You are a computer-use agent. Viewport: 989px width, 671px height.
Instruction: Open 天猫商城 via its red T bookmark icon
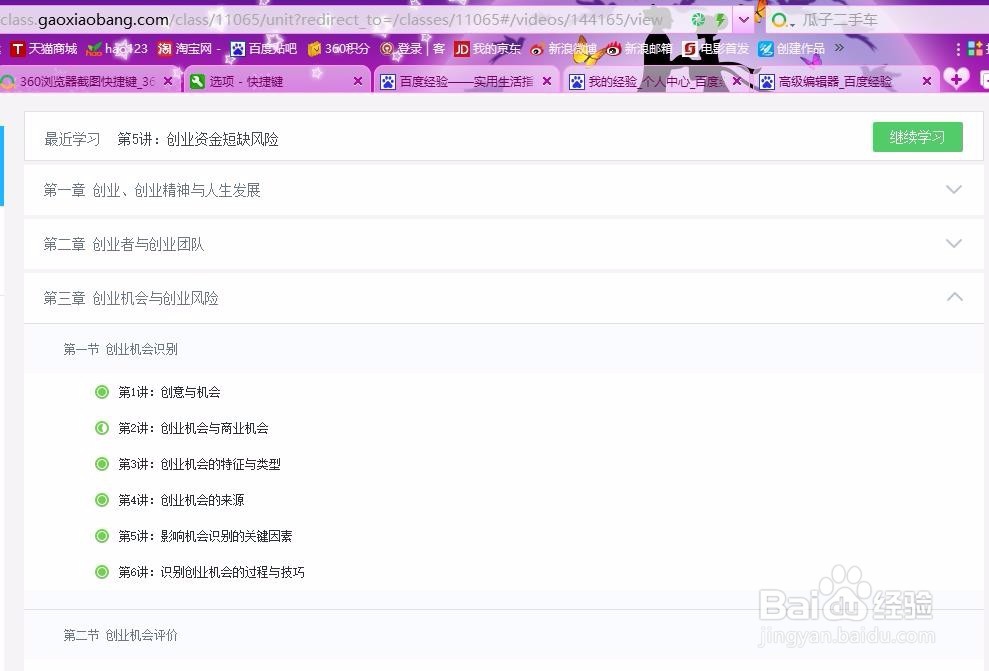point(15,47)
